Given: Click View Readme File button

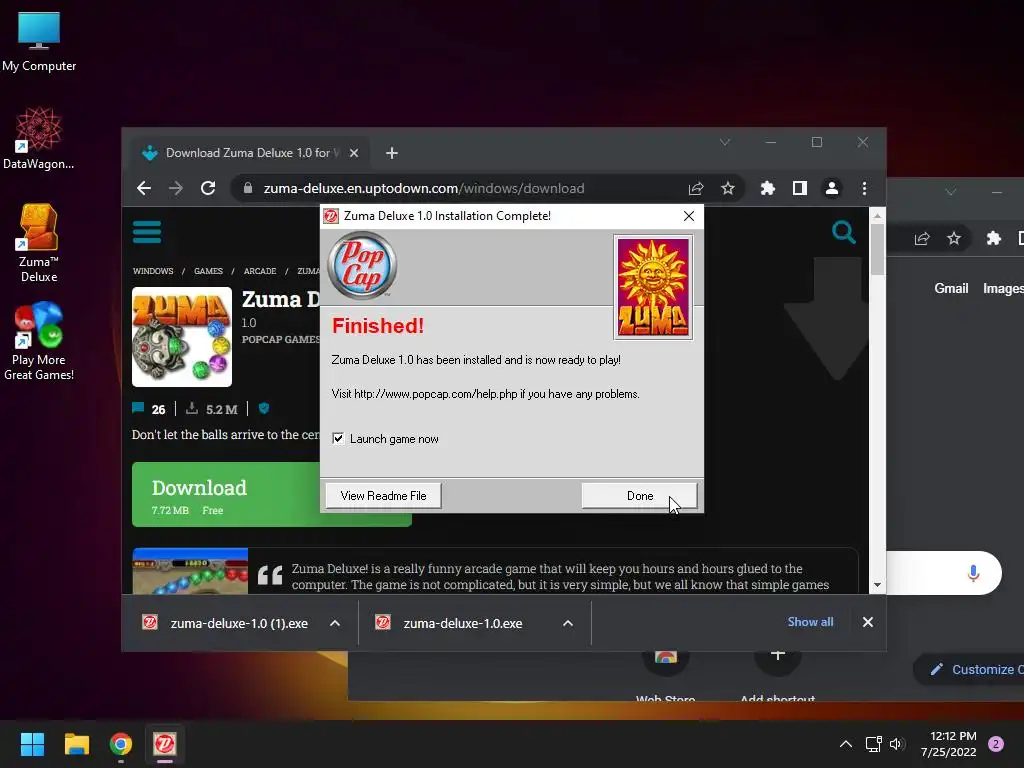Looking at the screenshot, I should [x=383, y=496].
